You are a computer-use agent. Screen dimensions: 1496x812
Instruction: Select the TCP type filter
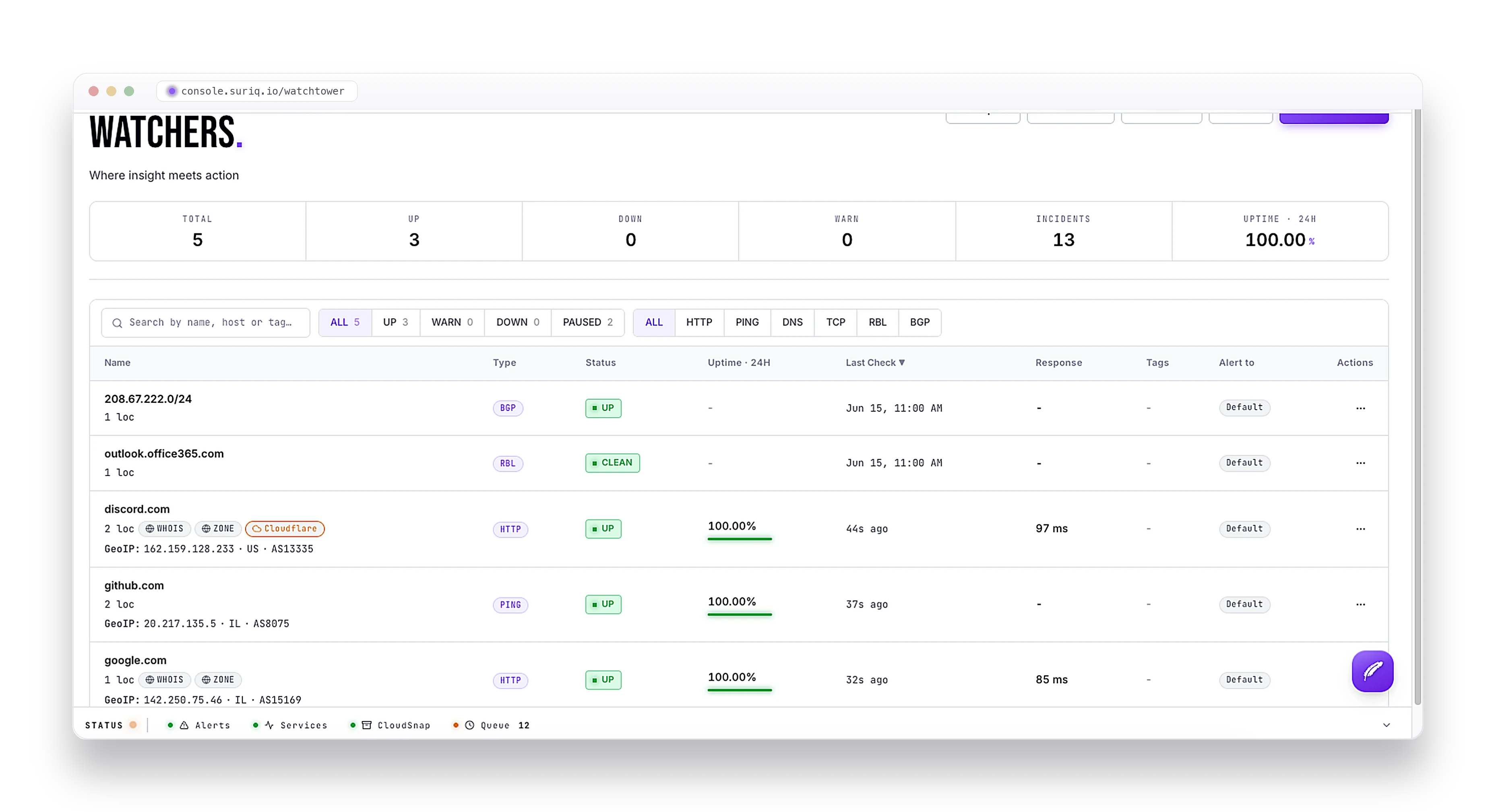tap(836, 322)
